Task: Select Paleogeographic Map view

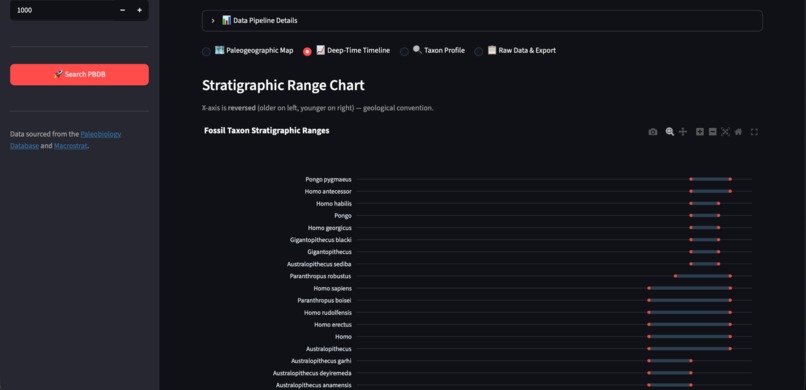Action: point(248,51)
